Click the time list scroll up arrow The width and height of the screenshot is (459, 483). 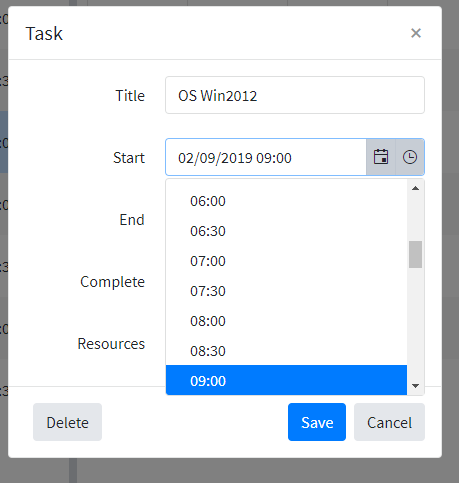pos(415,188)
